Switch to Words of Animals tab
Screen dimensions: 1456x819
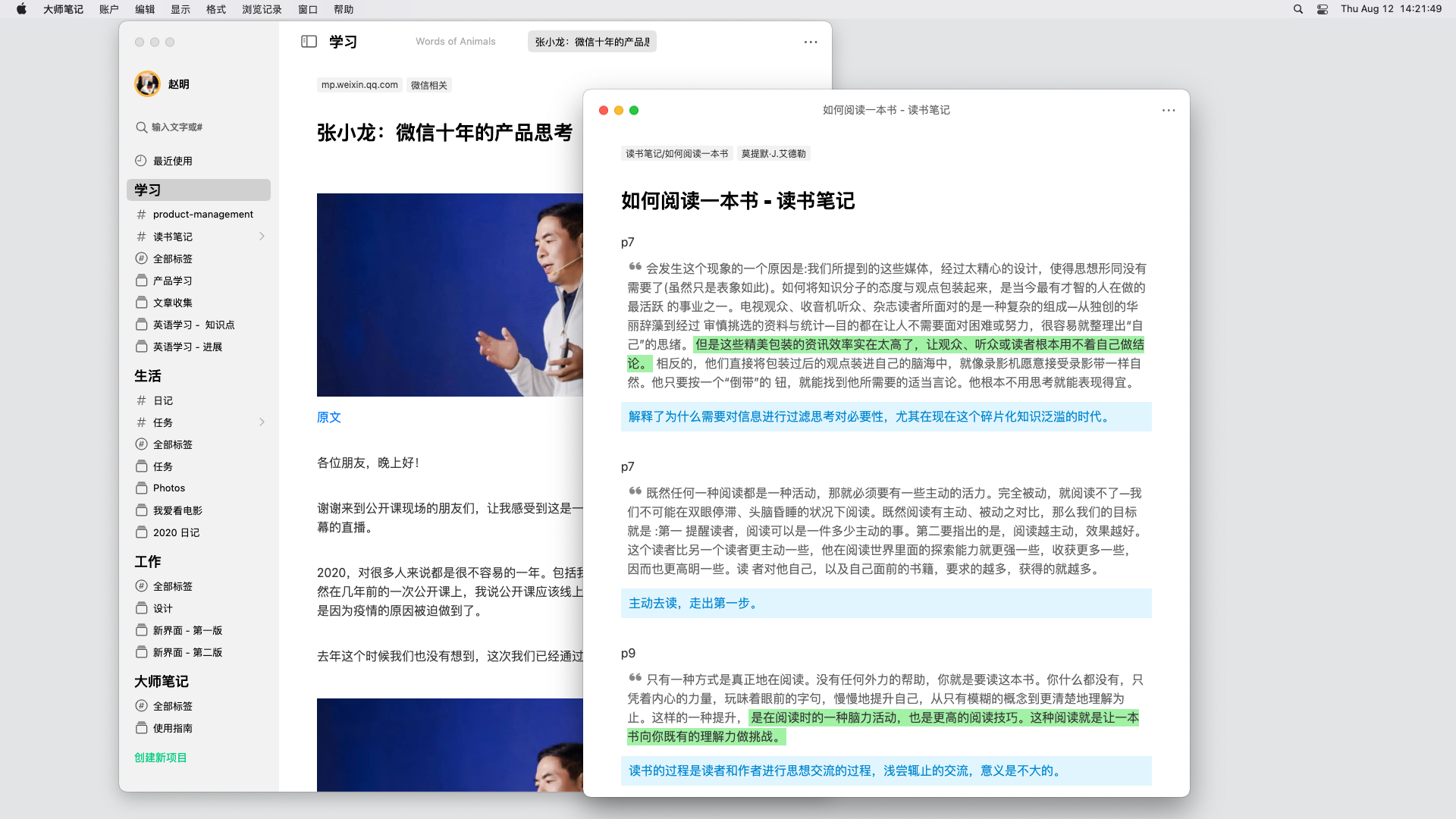click(455, 42)
